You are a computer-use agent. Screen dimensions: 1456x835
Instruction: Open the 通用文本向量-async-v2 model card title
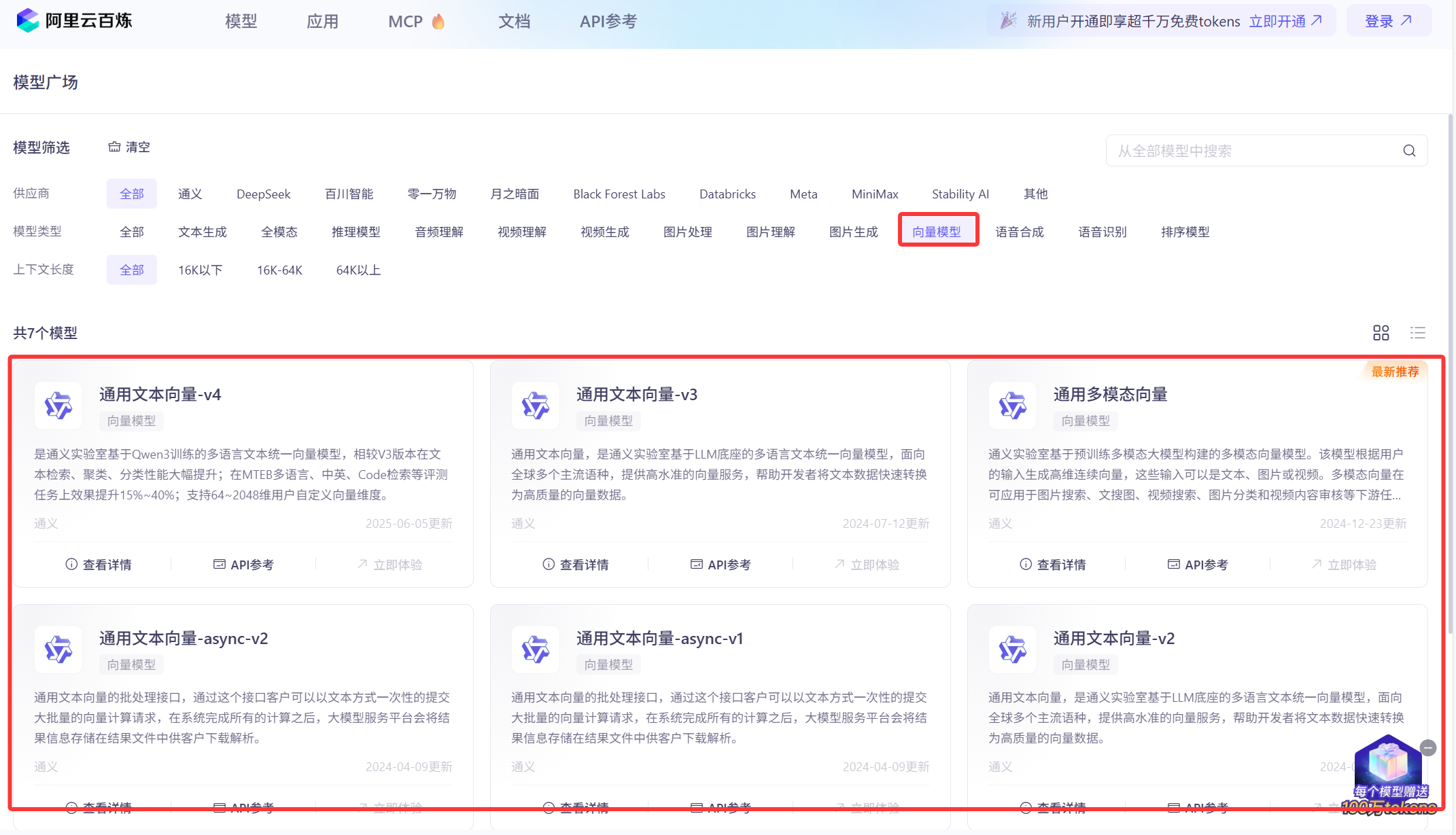coord(184,639)
